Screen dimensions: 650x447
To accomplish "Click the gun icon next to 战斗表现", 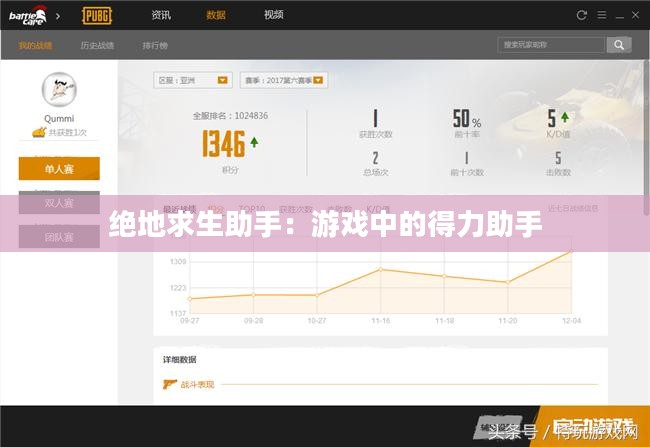I will click(x=170, y=384).
